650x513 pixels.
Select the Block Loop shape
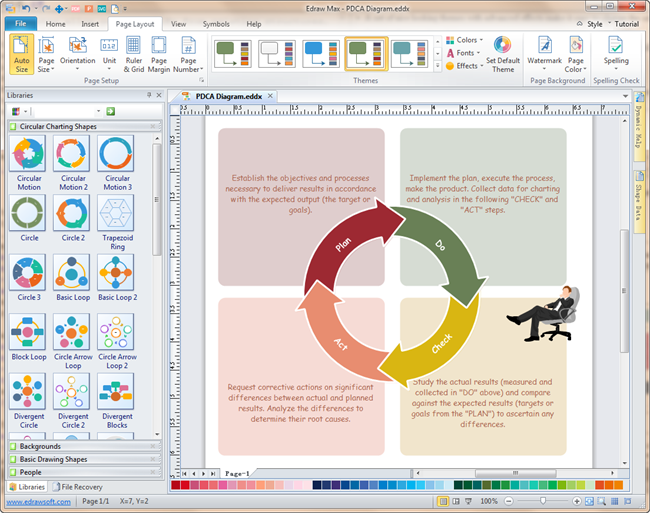[29, 338]
